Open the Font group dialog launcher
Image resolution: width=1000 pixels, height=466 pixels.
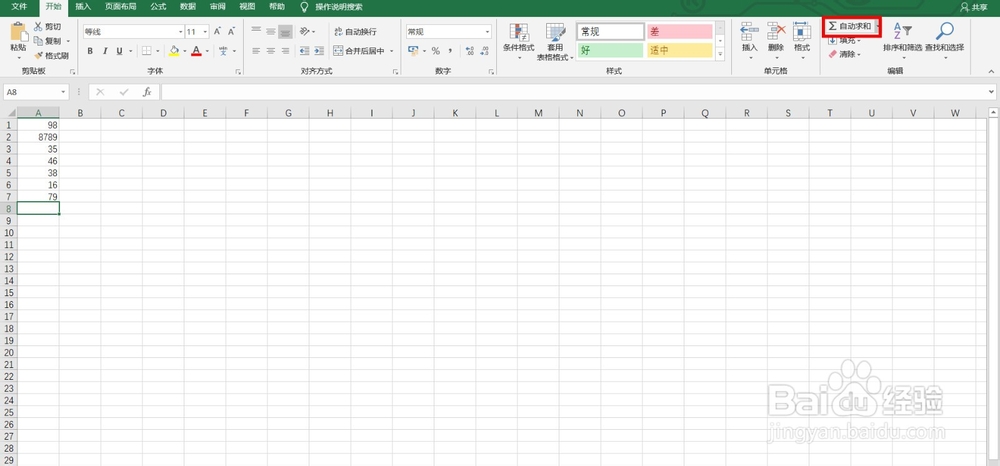pyautogui.click(x=238, y=71)
